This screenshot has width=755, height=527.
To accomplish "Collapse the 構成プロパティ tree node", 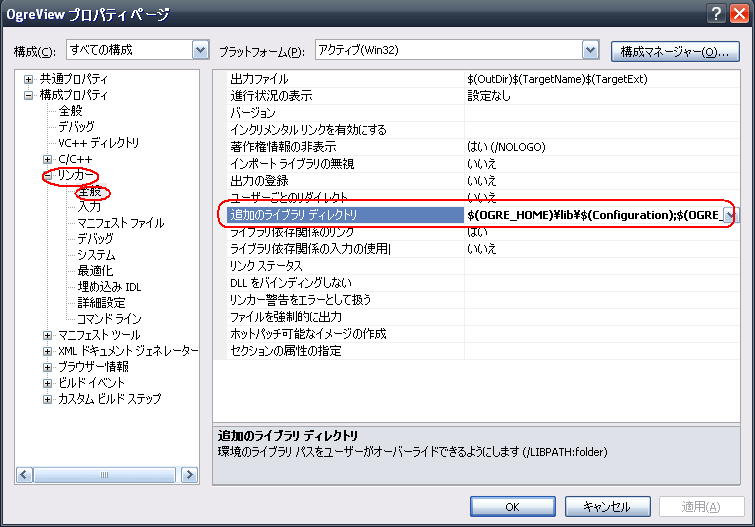I will (x=29, y=95).
